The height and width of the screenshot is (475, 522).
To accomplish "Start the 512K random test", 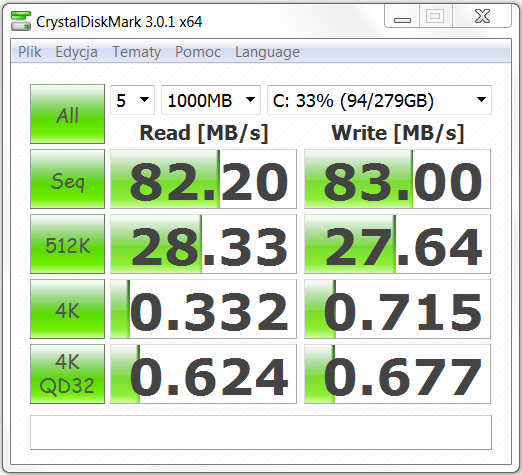I will click(x=67, y=244).
